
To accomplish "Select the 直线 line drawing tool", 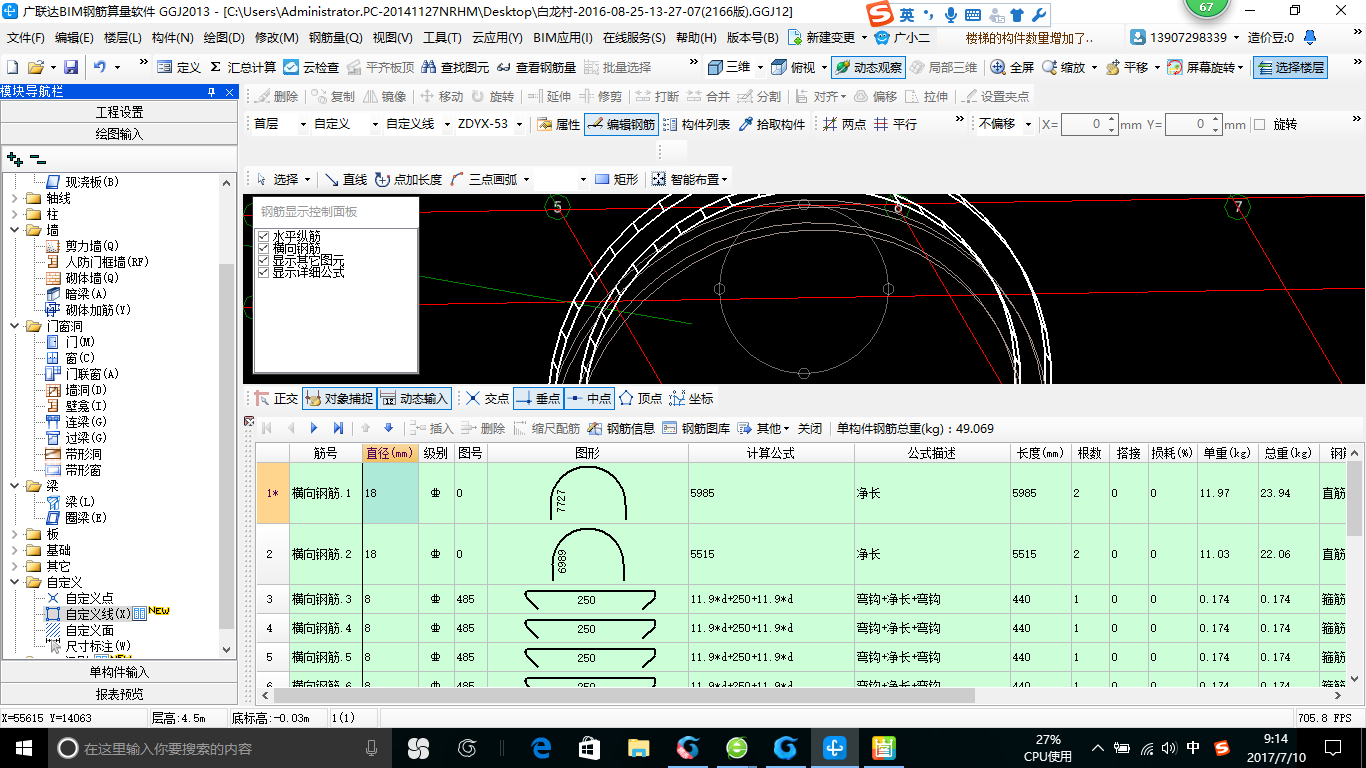I will tap(346, 179).
